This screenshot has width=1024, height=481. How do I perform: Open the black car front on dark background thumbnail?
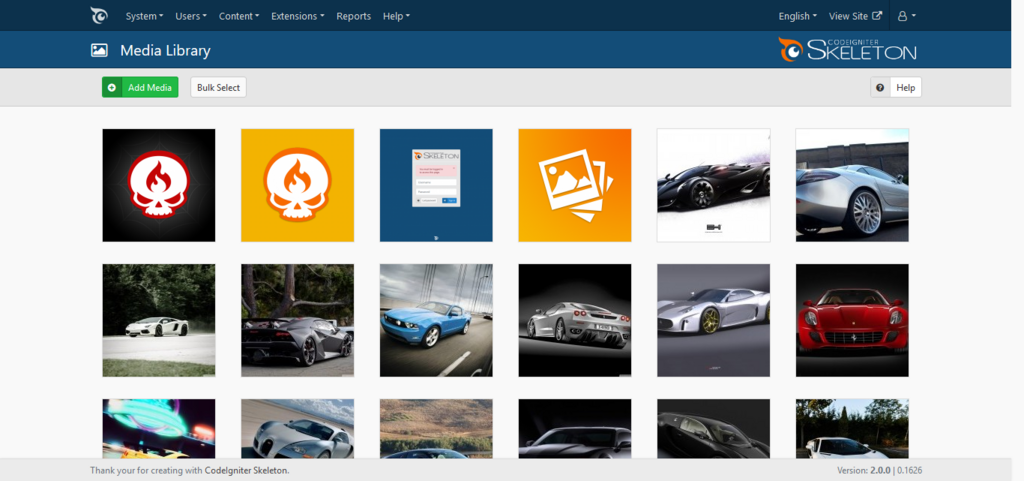[x=575, y=428]
